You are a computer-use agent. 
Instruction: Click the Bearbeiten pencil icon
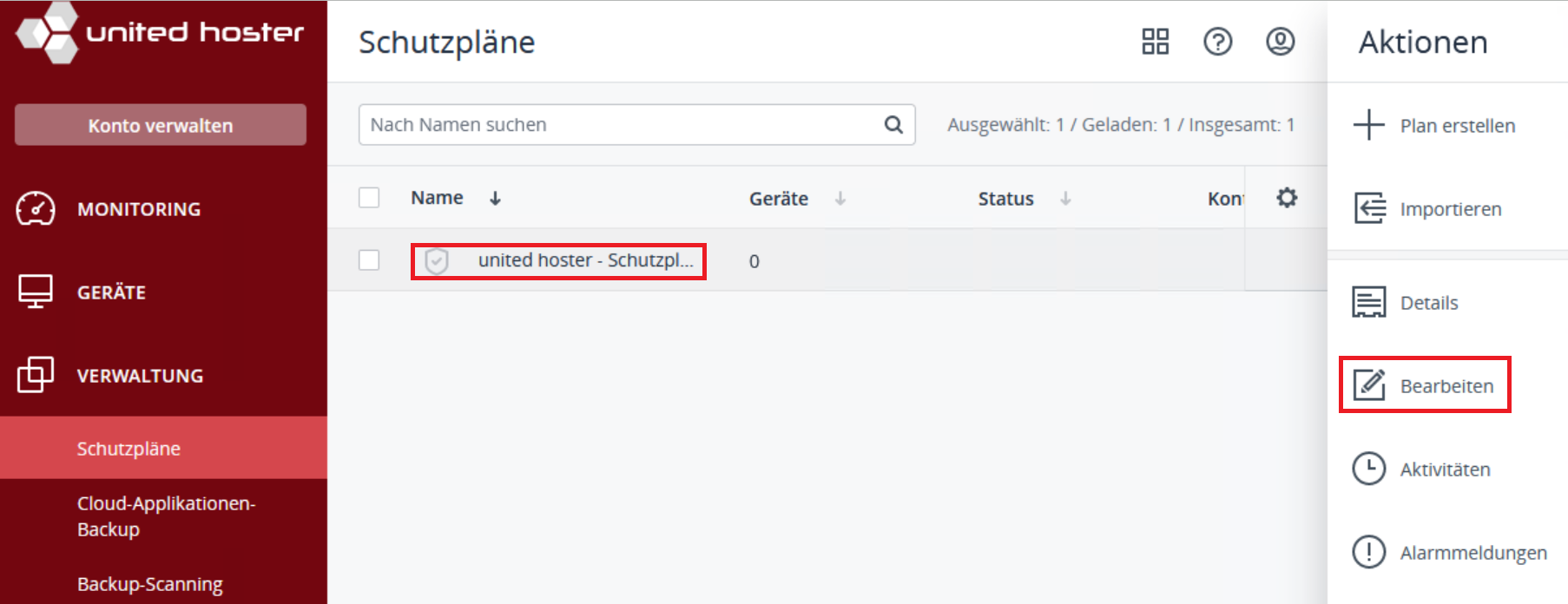click(1369, 384)
